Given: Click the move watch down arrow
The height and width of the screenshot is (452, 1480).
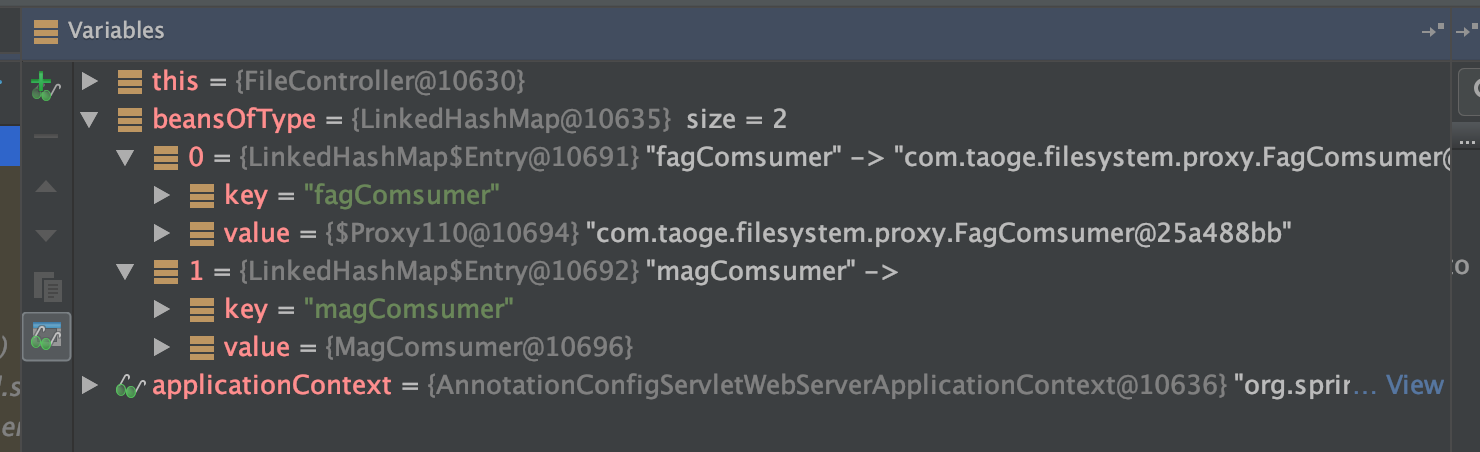Looking at the screenshot, I should (45, 236).
